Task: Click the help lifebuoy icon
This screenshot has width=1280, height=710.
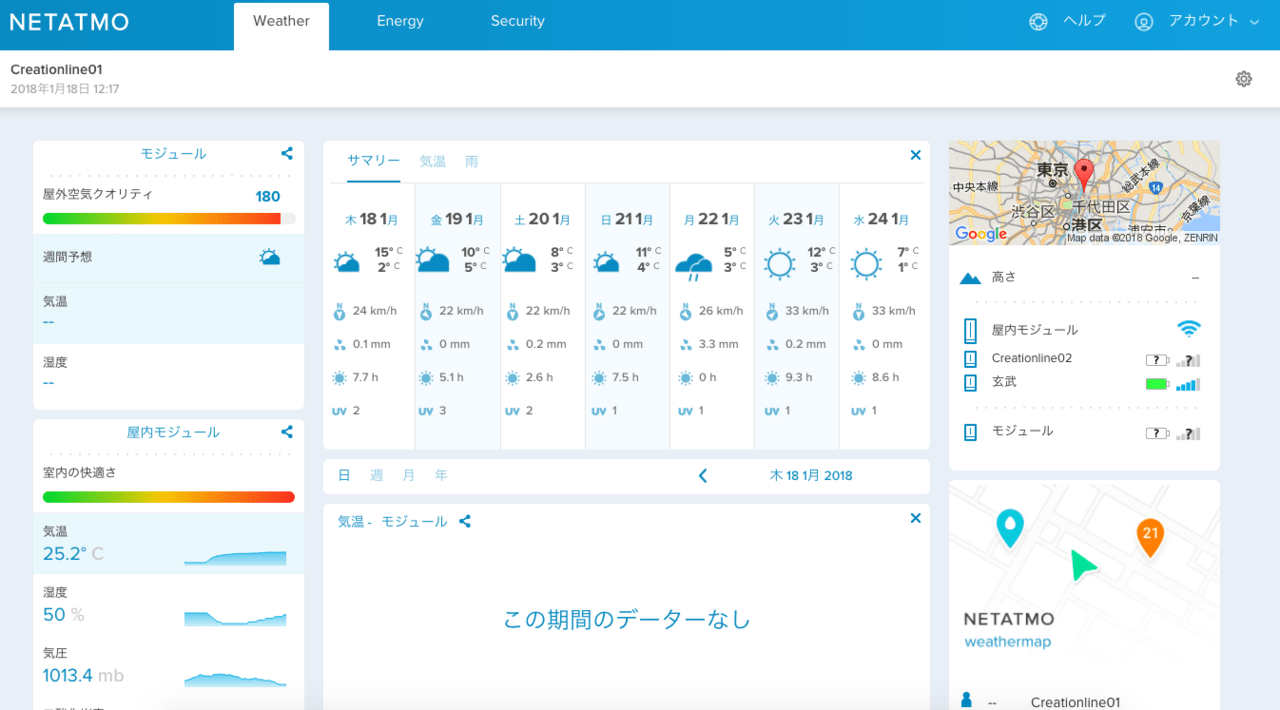Action: pos(1038,21)
